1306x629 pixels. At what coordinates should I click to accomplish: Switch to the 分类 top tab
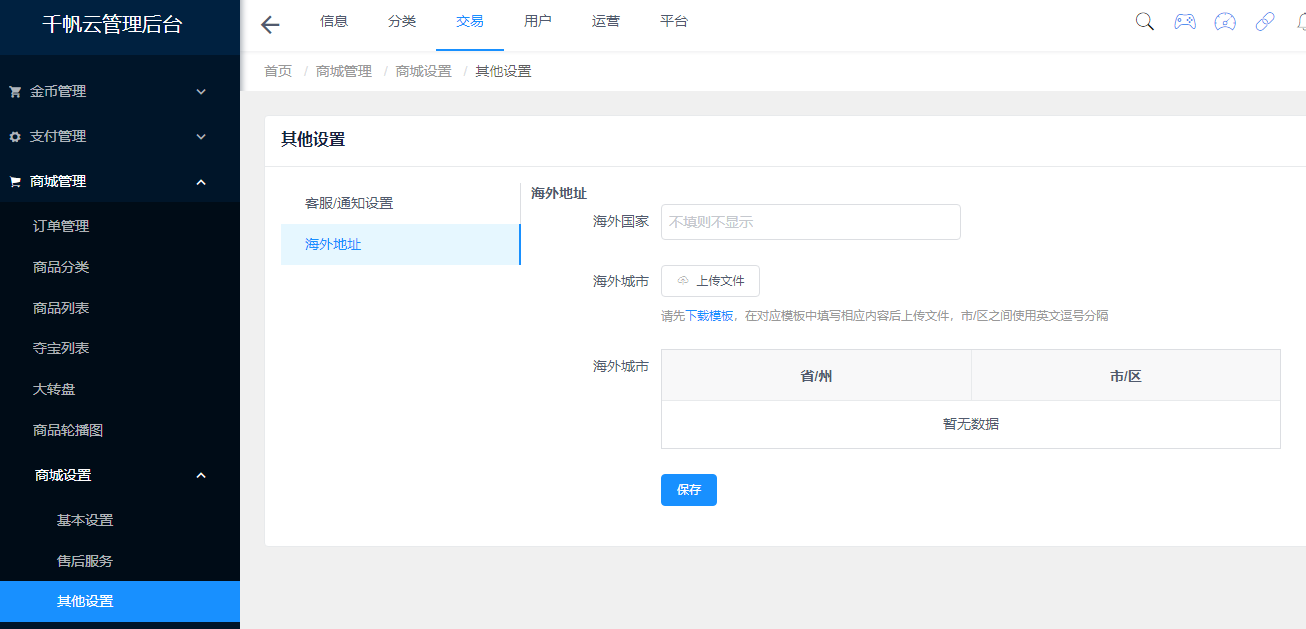[x=402, y=21]
